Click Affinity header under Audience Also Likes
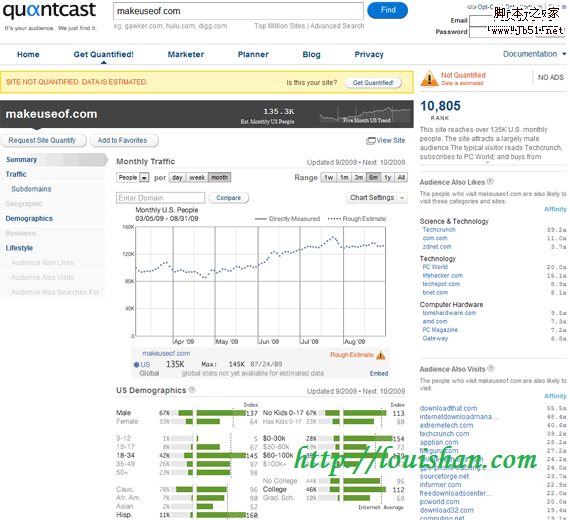The width and height of the screenshot is (570, 520). (x=555, y=209)
